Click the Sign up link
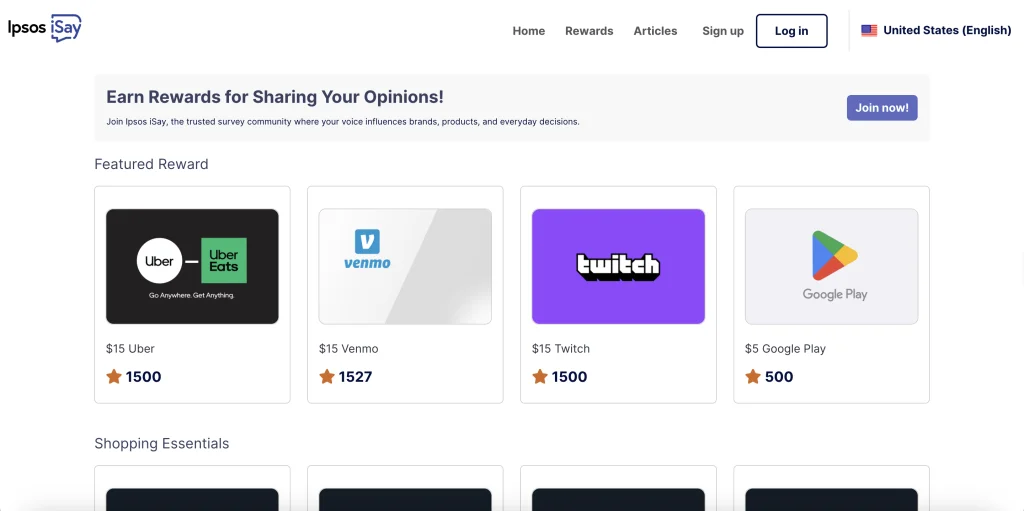 point(723,31)
